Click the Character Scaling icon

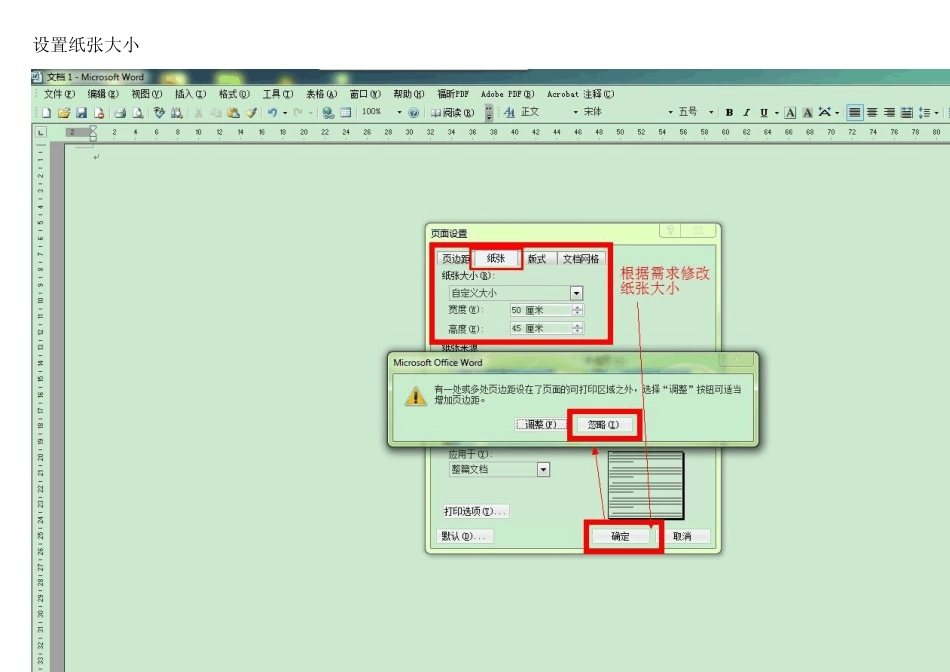[825, 113]
